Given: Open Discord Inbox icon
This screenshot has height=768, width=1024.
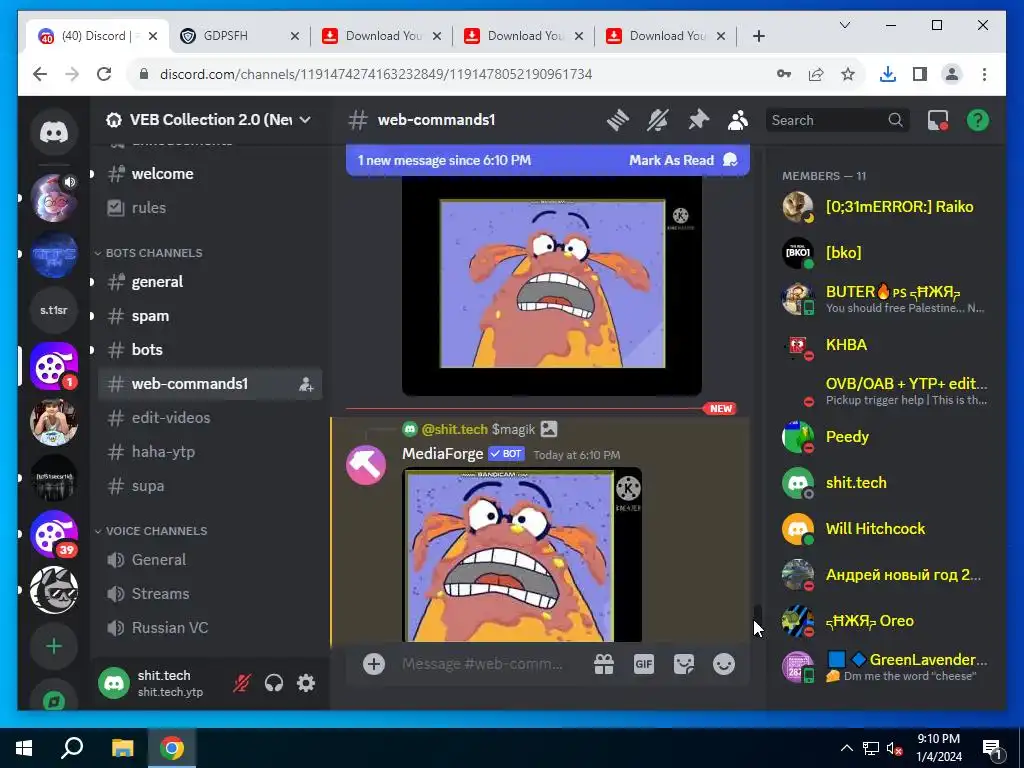Looking at the screenshot, I should point(938,120).
